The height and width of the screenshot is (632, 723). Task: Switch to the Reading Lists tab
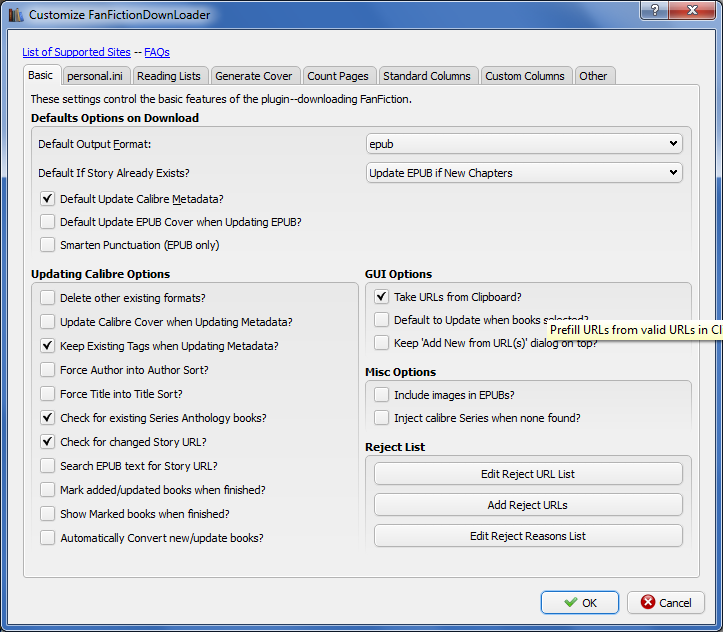tap(169, 76)
